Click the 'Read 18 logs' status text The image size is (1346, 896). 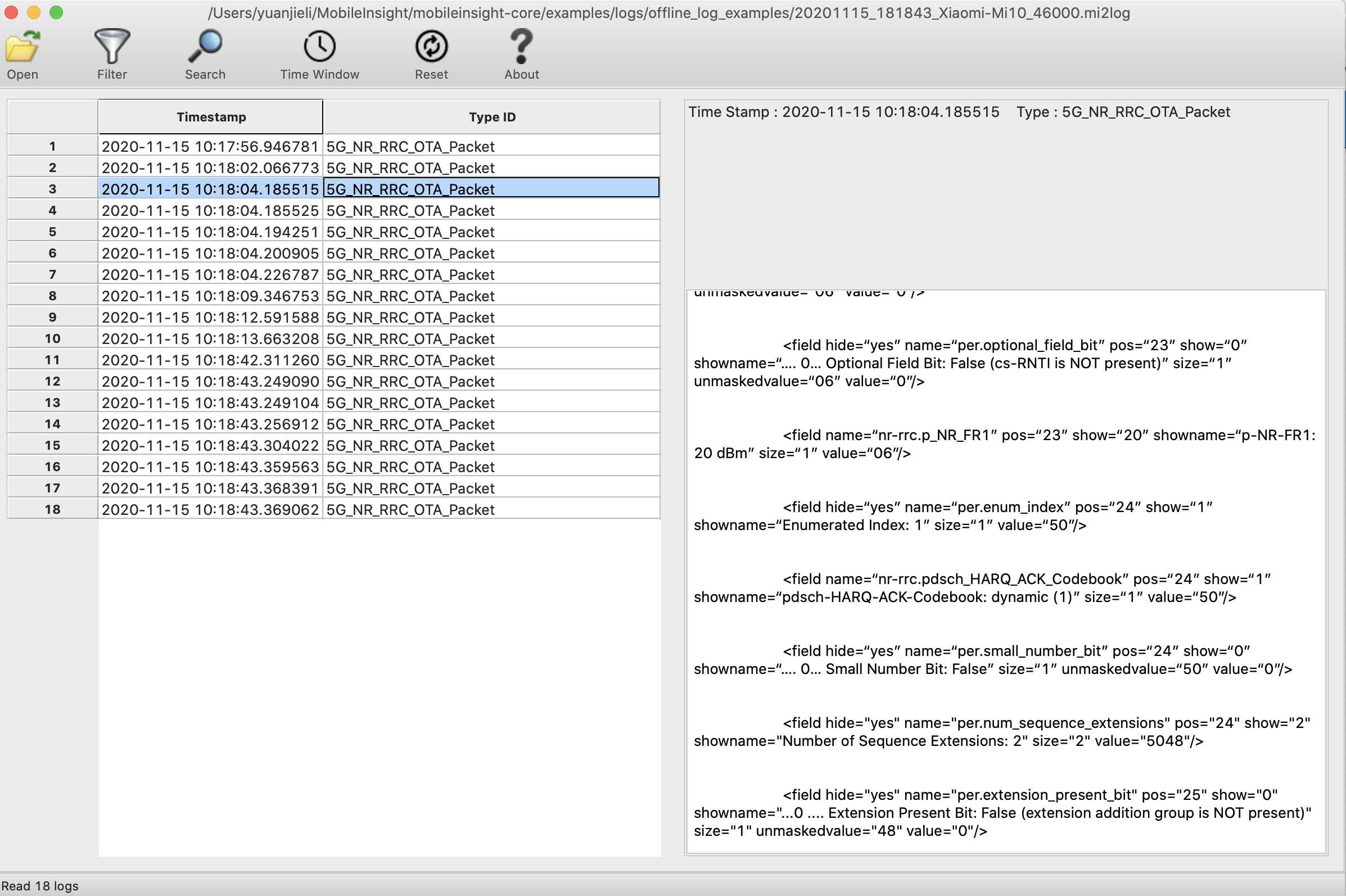click(x=39, y=886)
